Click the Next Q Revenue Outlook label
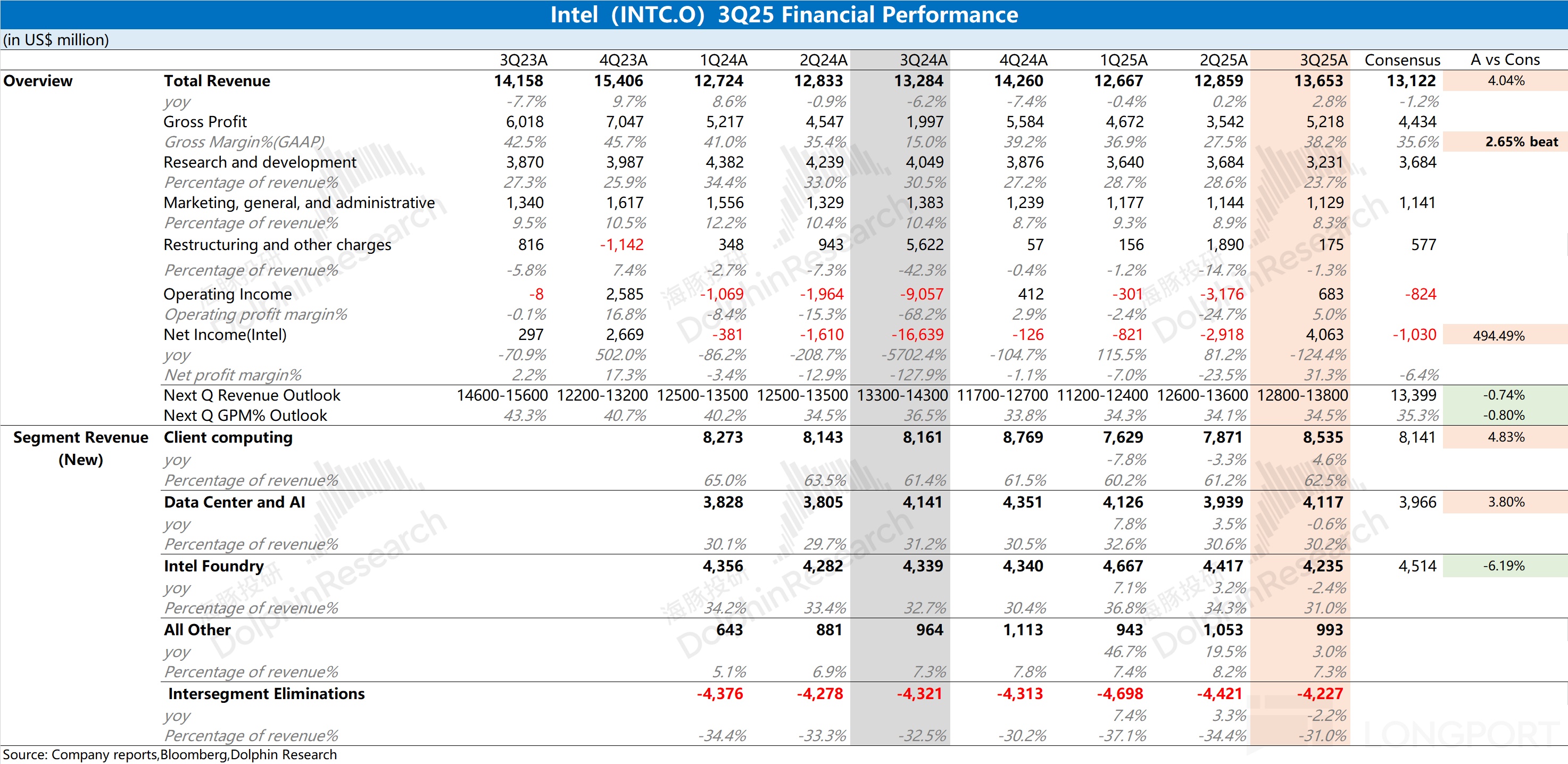This screenshot has height=764, width=1568. 251,396
